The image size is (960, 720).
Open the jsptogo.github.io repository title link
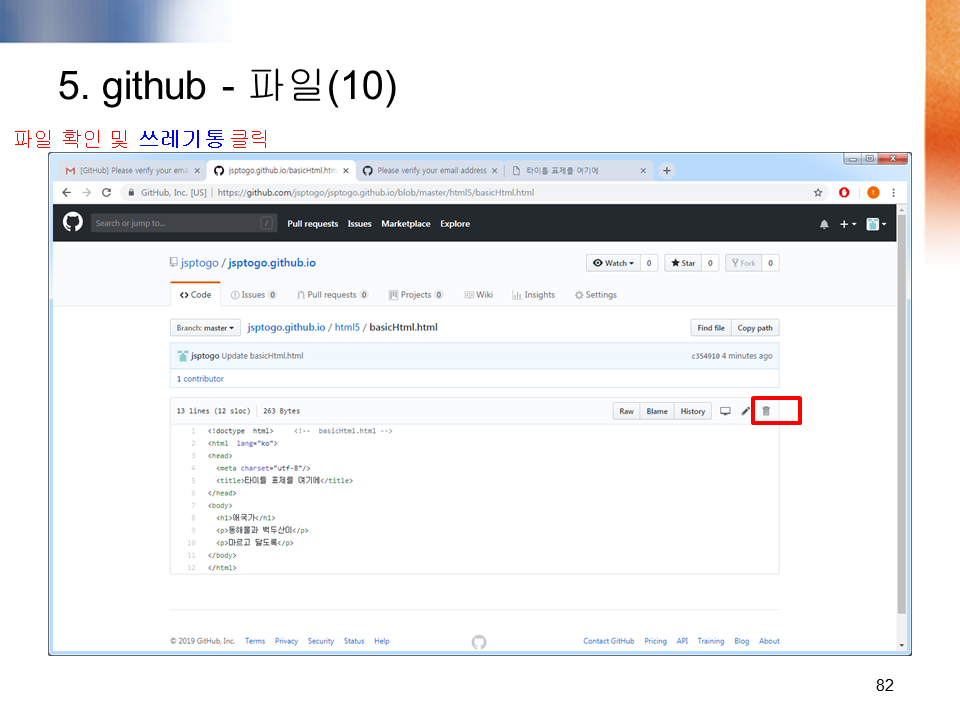(272, 263)
